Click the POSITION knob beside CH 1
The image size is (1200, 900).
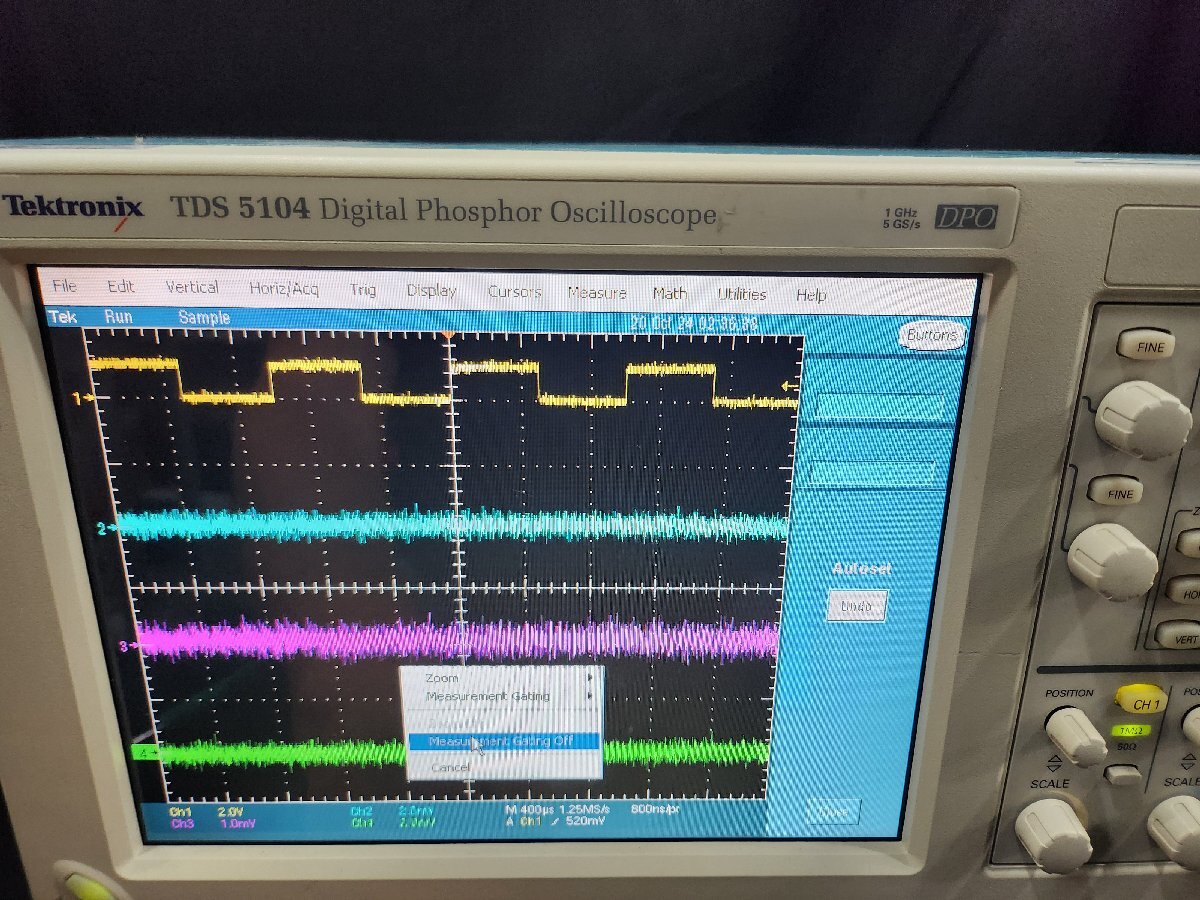[x=1076, y=735]
